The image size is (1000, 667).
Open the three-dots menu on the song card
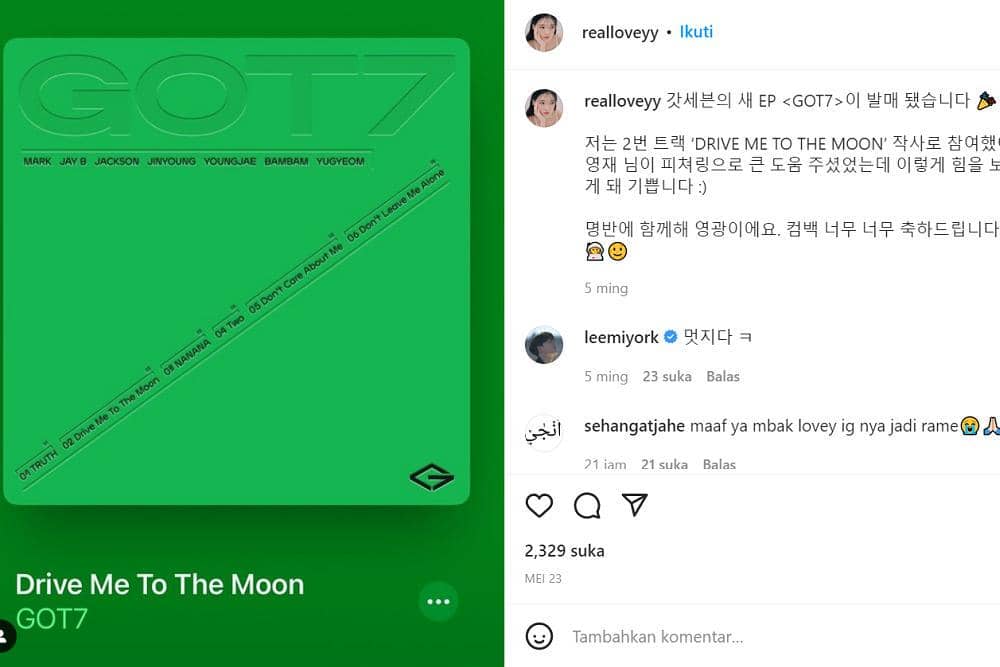click(438, 601)
